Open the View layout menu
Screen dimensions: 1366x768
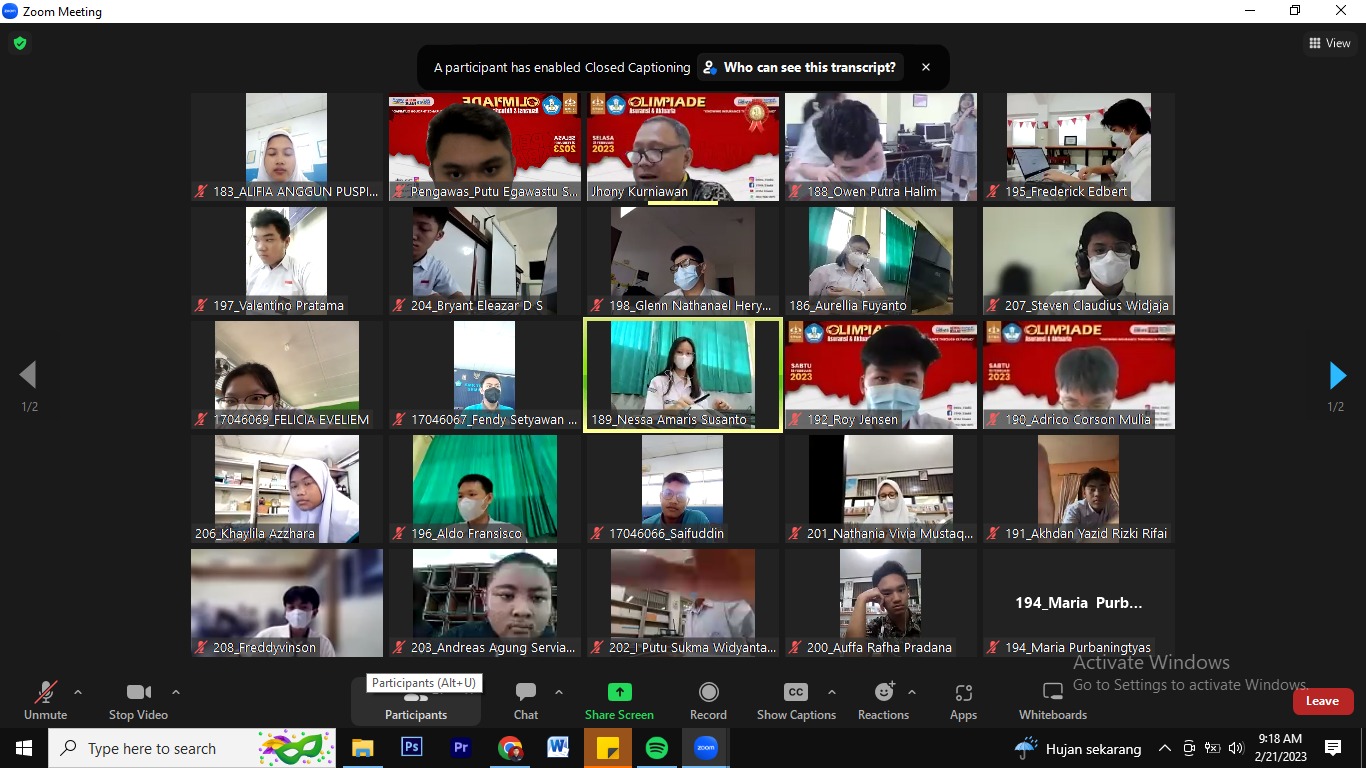pos(1330,43)
